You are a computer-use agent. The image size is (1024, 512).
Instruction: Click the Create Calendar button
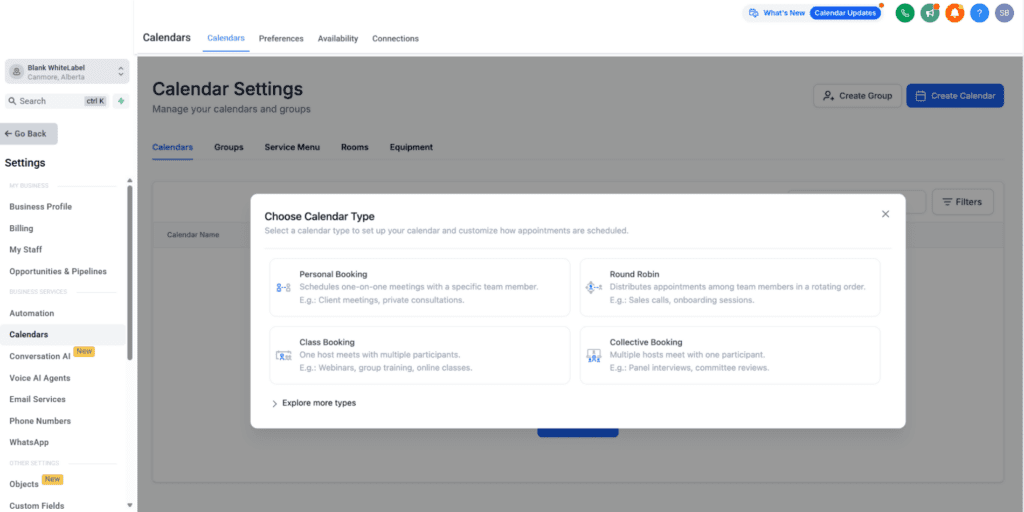955,96
